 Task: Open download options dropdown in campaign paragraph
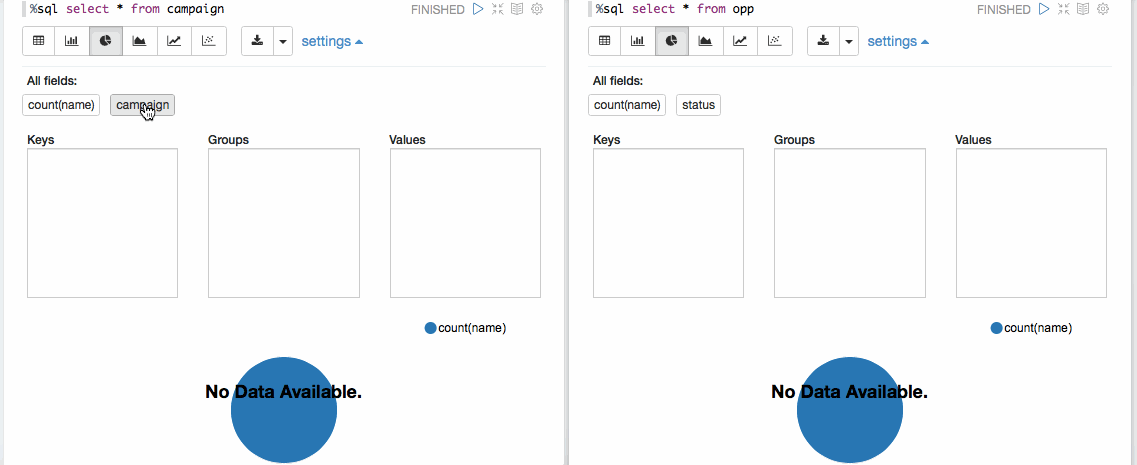coord(283,41)
